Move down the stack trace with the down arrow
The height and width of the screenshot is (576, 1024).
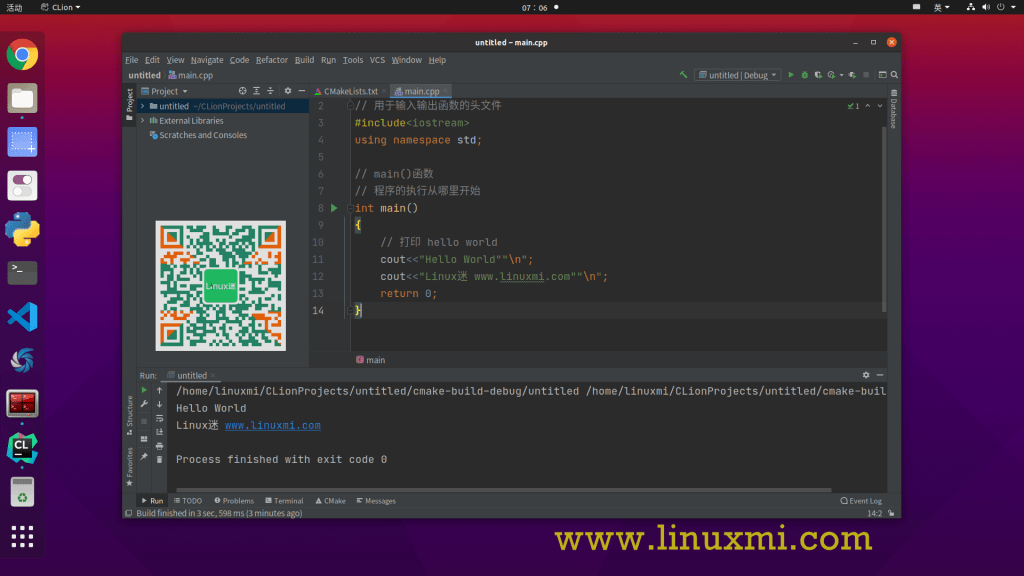159,404
